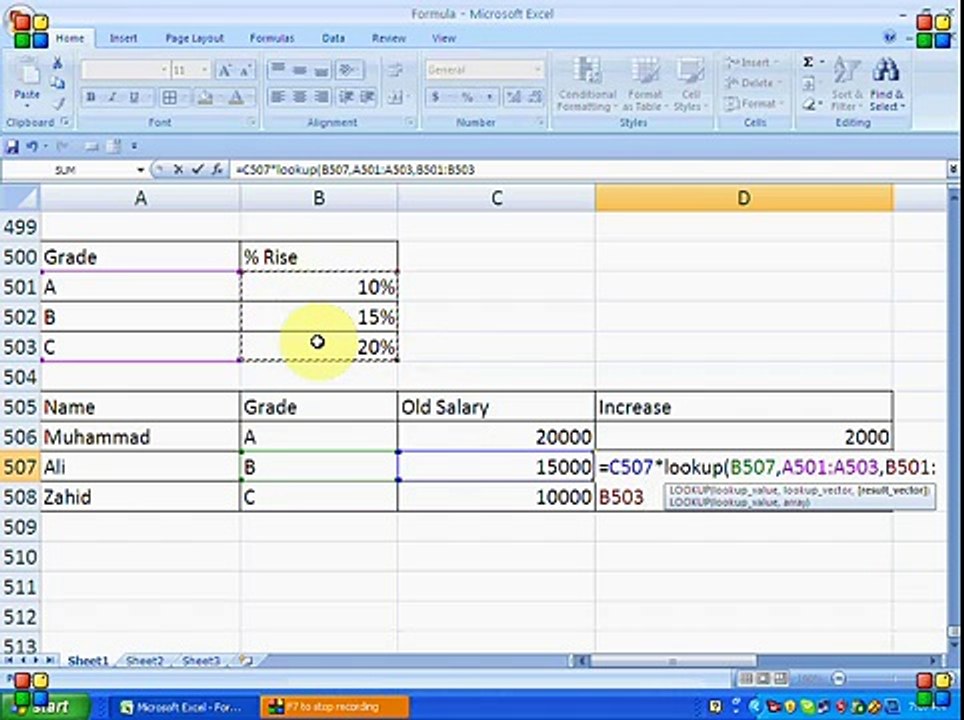Image resolution: width=964 pixels, height=720 pixels.
Task: Open Find & Select dropdown
Action: [887, 84]
